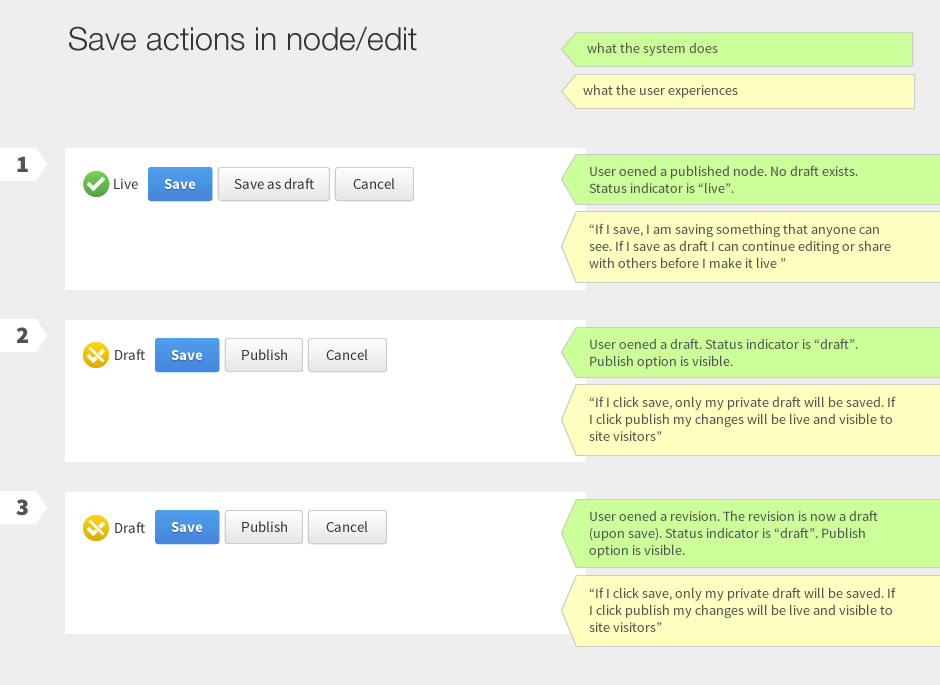The height and width of the screenshot is (685, 940).
Task: Click the Save as draft button
Action: click(x=273, y=184)
